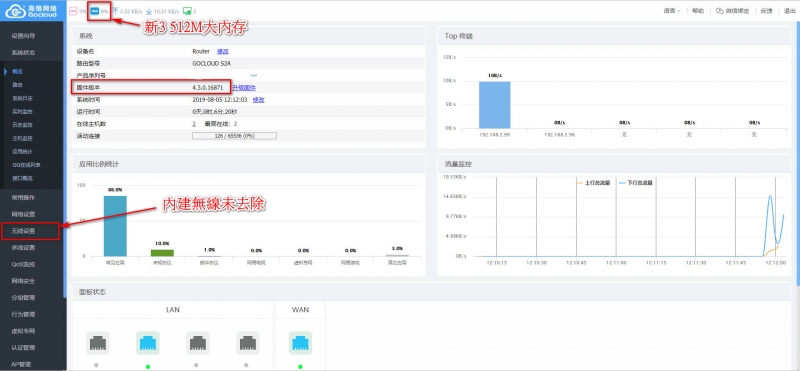800x371 pixels.
Task: Open 实时监控 real-time monitoring
Action: 22,111
